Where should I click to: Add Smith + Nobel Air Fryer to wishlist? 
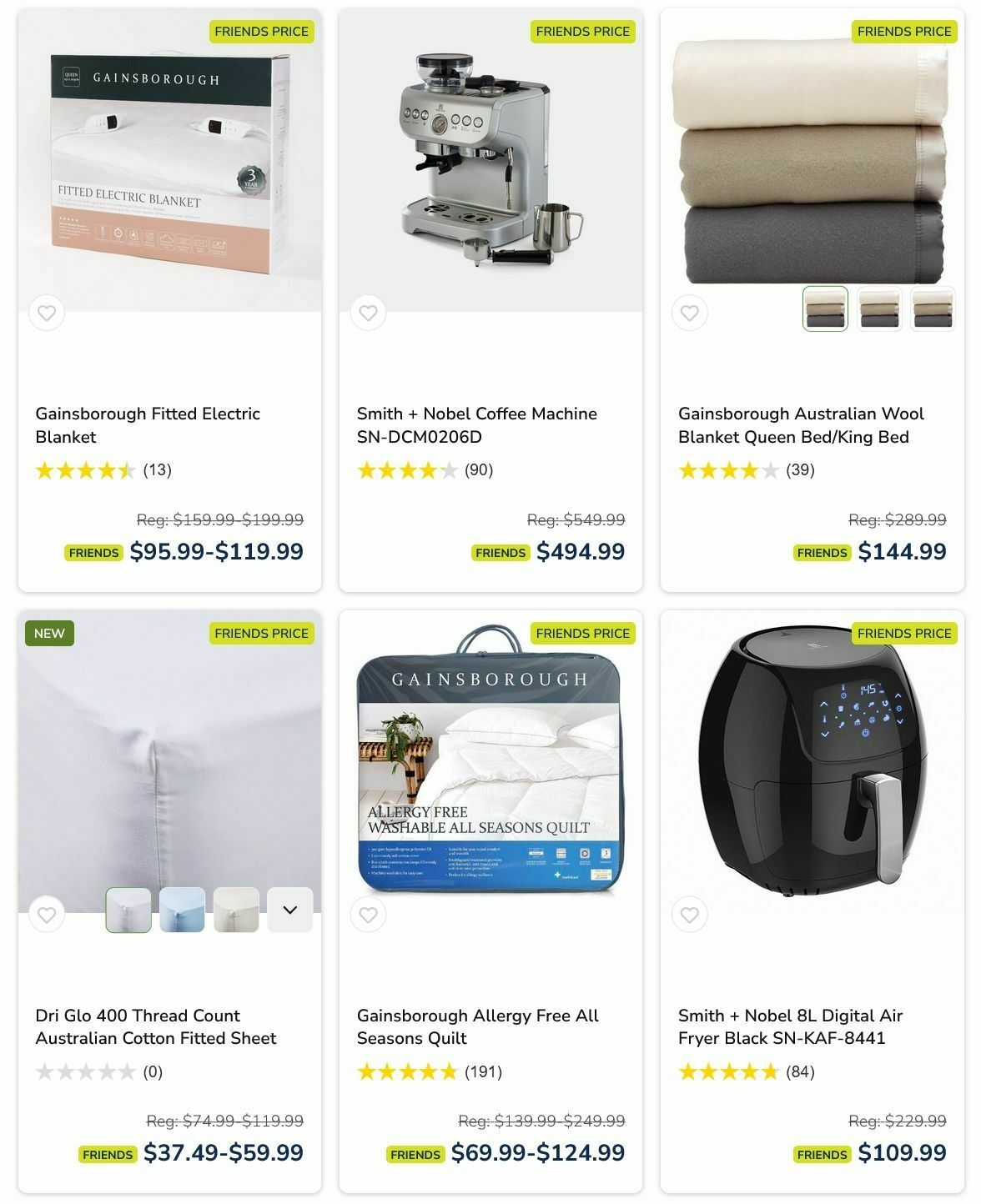coord(689,915)
